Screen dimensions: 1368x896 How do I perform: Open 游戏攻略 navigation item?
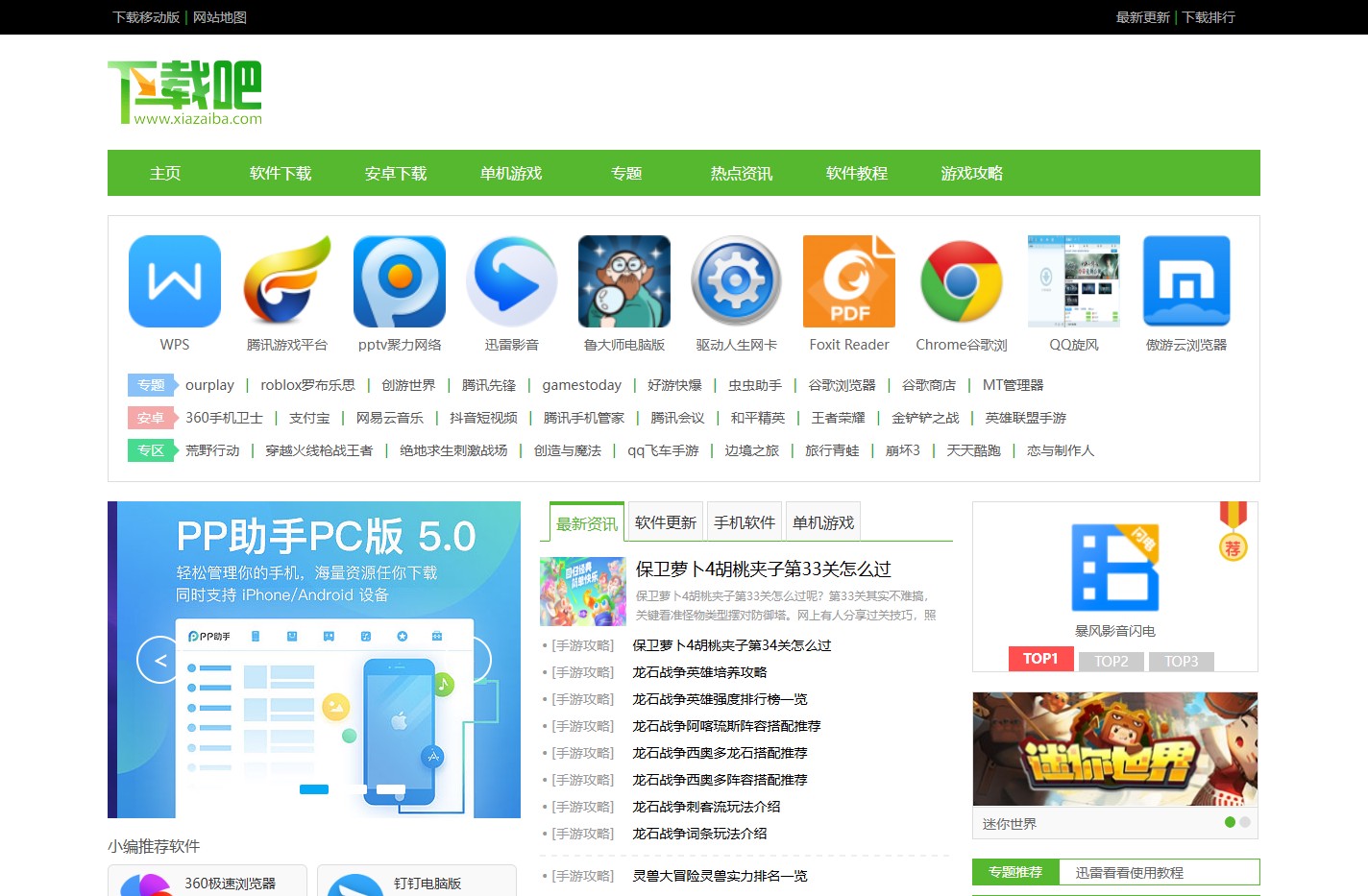click(x=972, y=173)
